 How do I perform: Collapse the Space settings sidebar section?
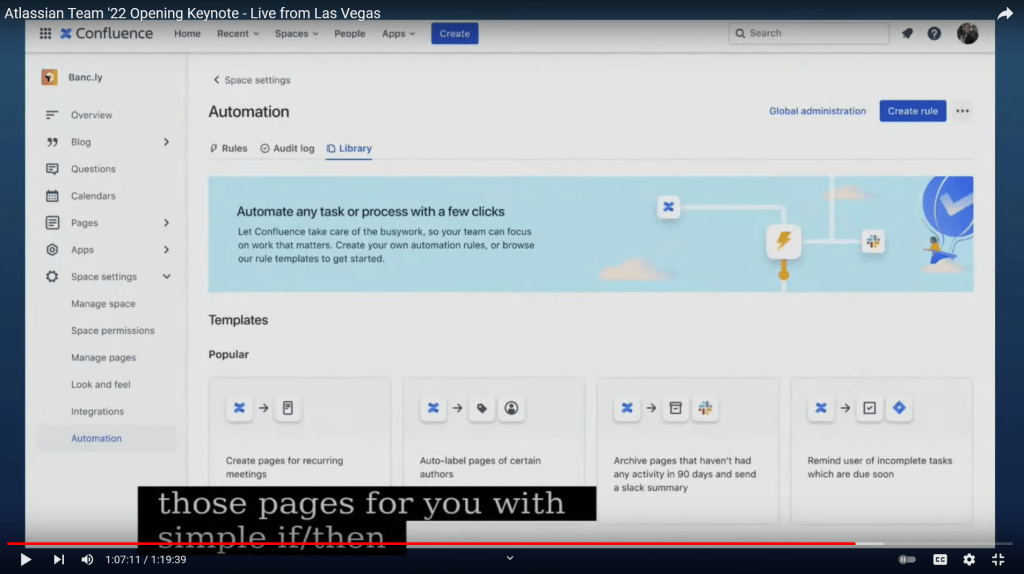tap(166, 277)
